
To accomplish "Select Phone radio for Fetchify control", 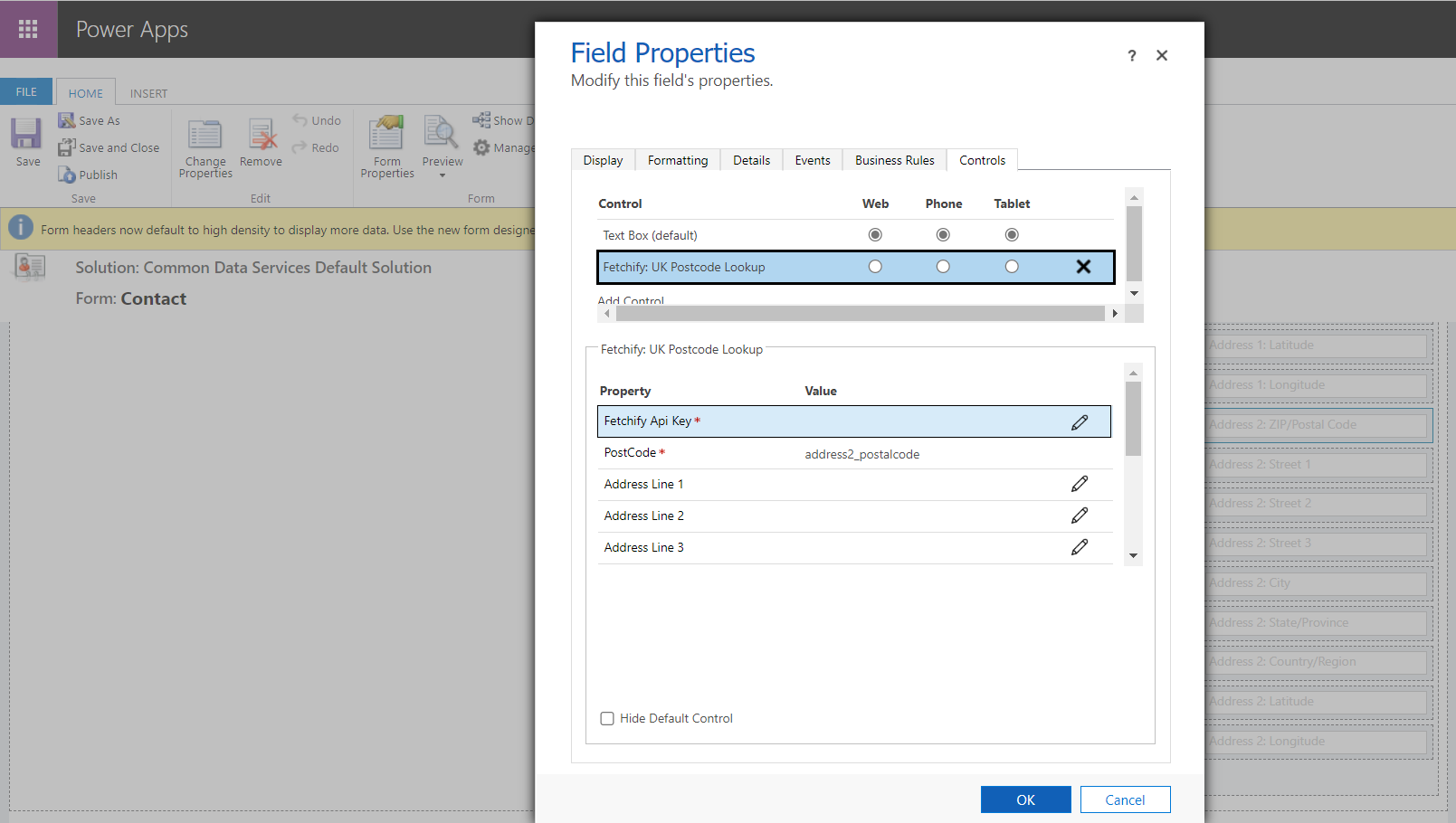I will click(943, 267).
